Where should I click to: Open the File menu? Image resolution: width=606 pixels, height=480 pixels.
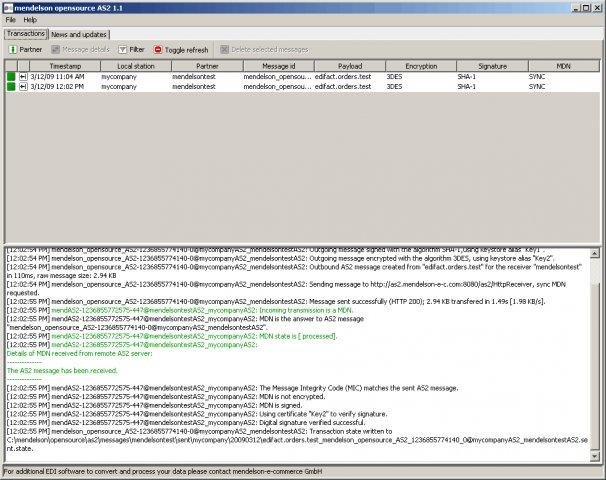(x=11, y=19)
